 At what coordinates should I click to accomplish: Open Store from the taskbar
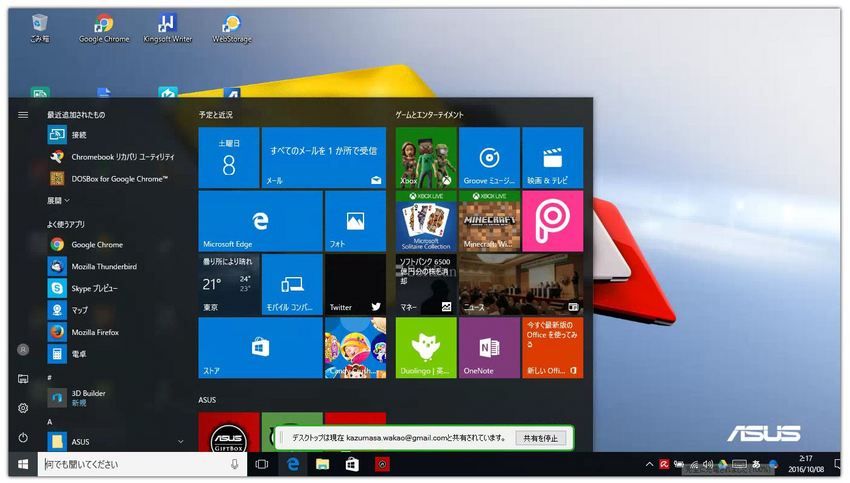[352, 465]
